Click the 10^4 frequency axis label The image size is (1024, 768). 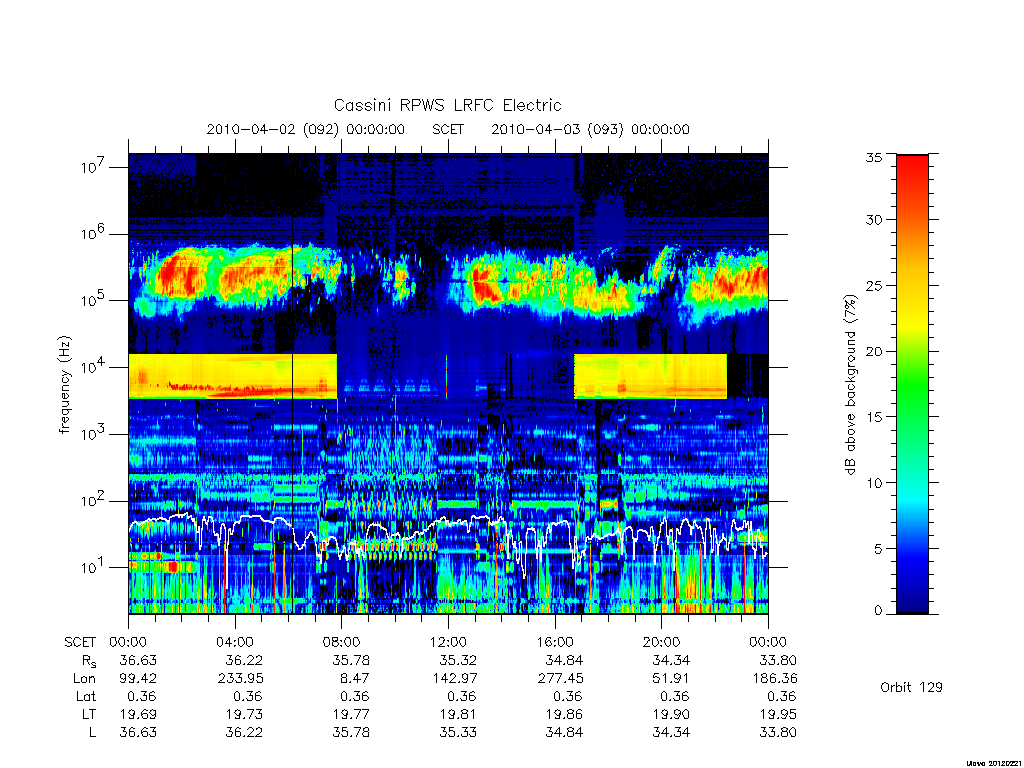(93, 366)
